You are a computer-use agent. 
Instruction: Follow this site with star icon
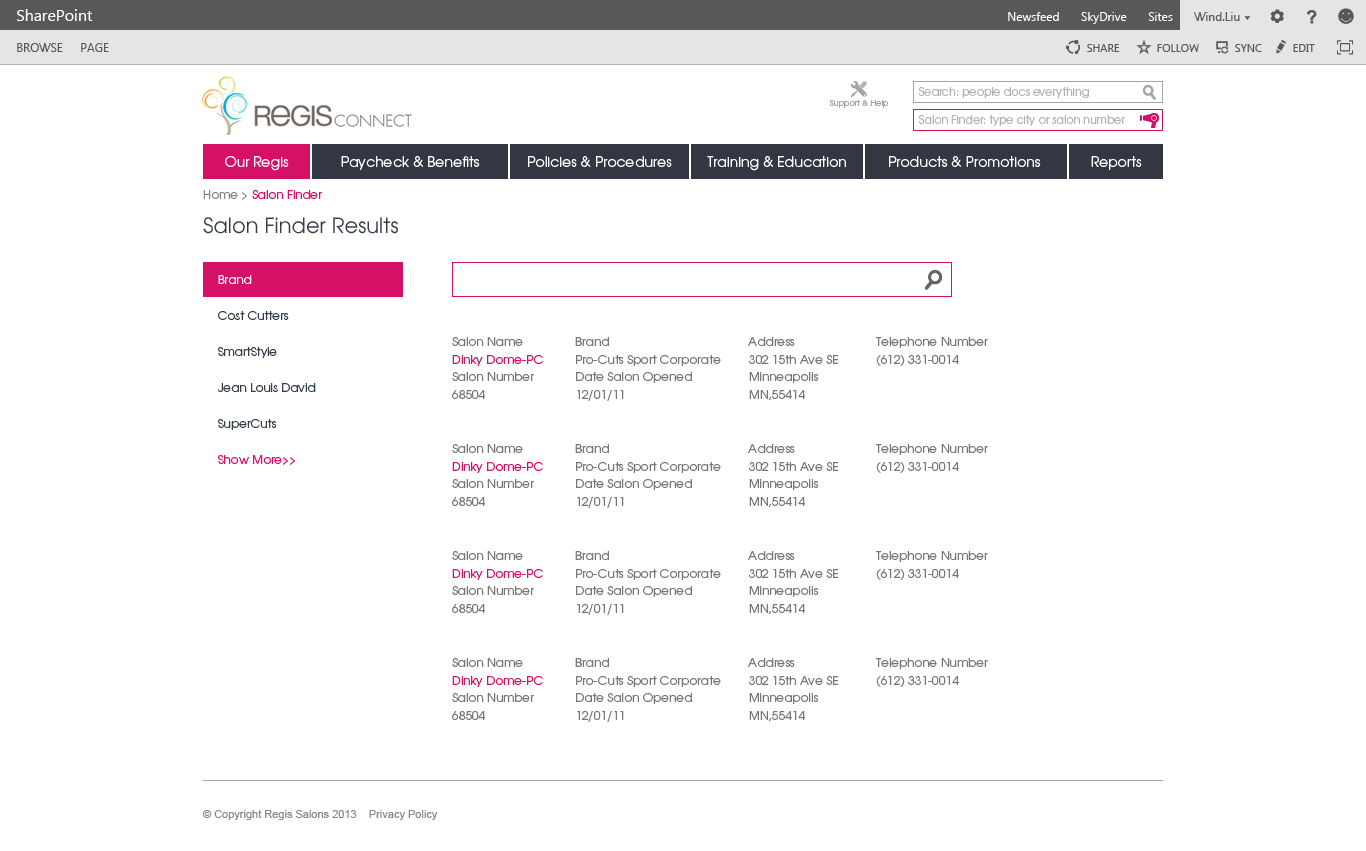(x=1144, y=48)
